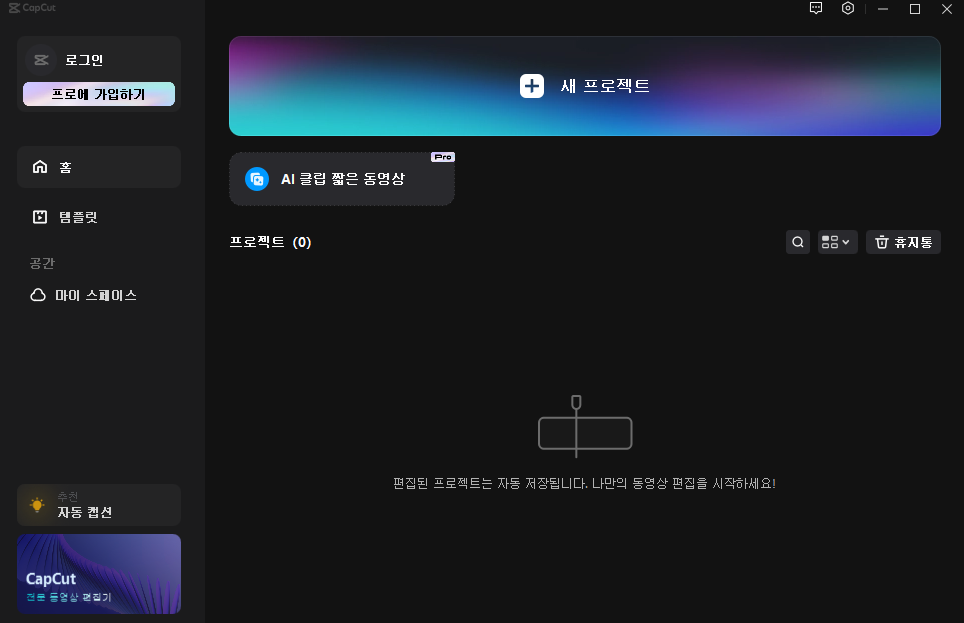Click the 프로젝트 (0) heading

271,242
